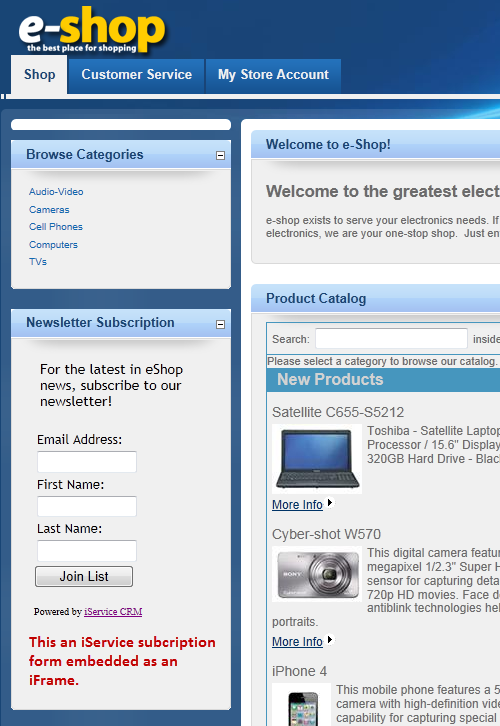Click the e-shop logo
The image size is (500, 726).
[x=92, y=30]
